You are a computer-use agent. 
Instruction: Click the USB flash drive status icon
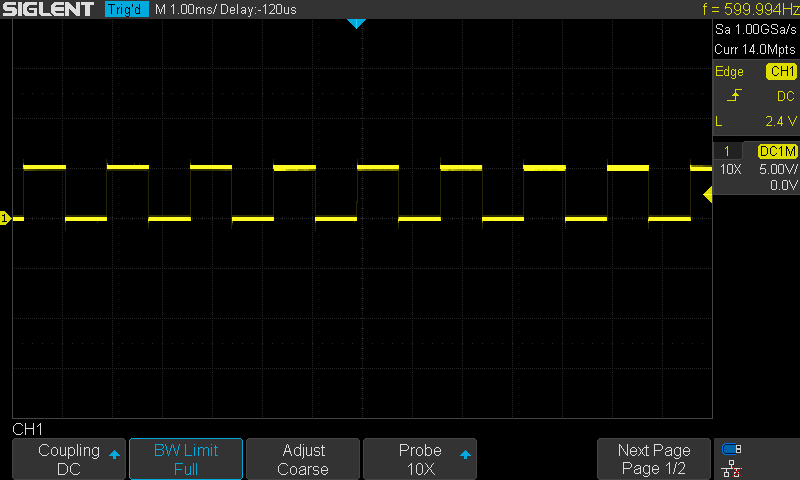click(732, 449)
